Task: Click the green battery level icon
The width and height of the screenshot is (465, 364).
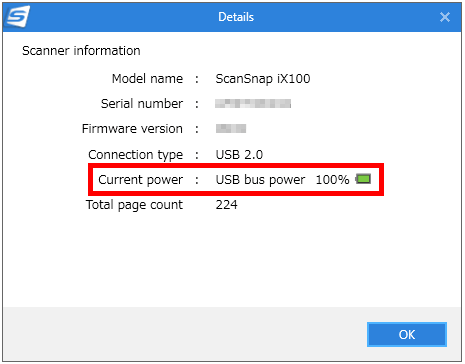Action: tap(363, 179)
